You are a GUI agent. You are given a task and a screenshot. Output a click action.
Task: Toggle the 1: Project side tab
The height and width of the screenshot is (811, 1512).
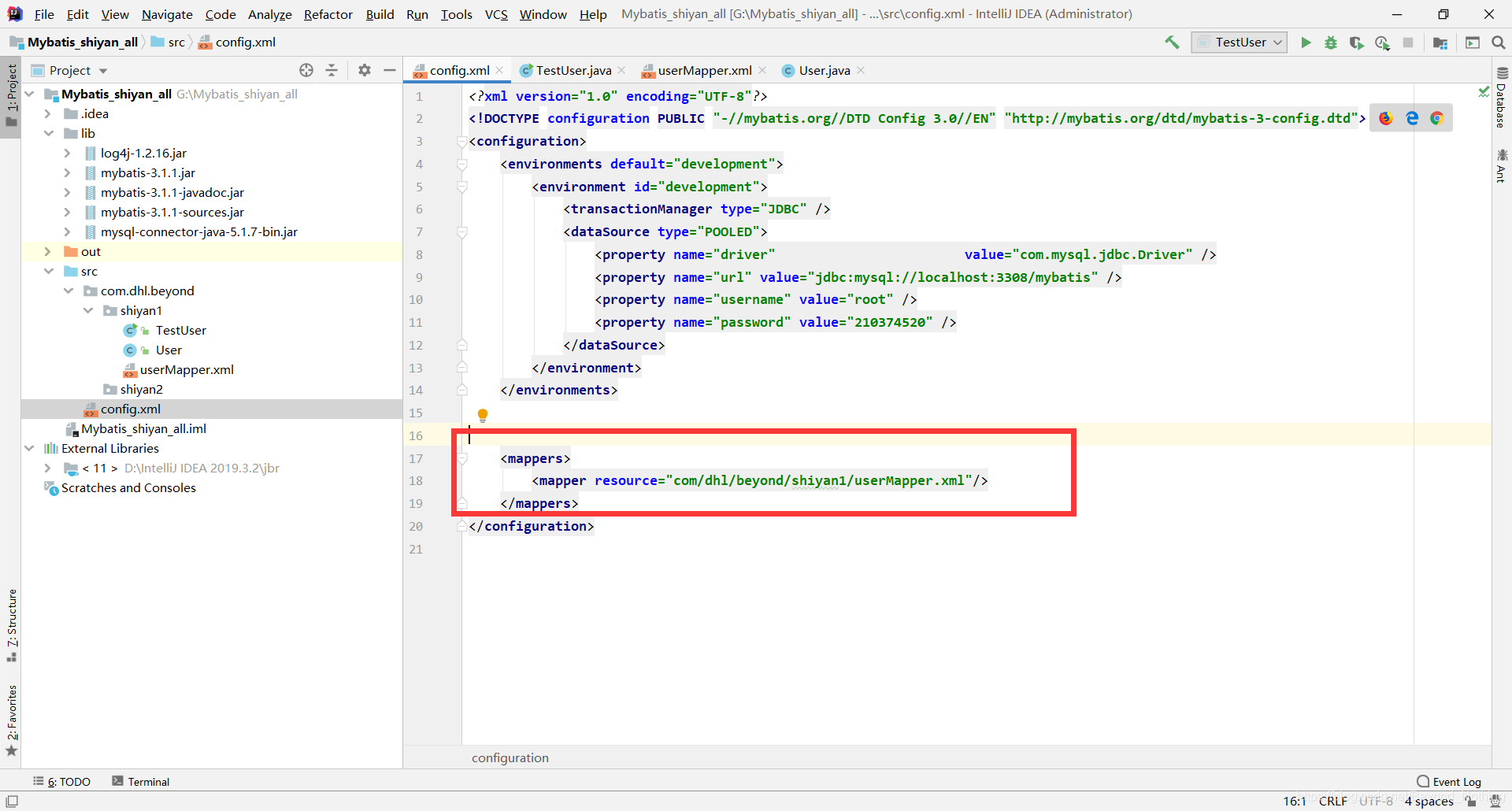pyautogui.click(x=12, y=96)
